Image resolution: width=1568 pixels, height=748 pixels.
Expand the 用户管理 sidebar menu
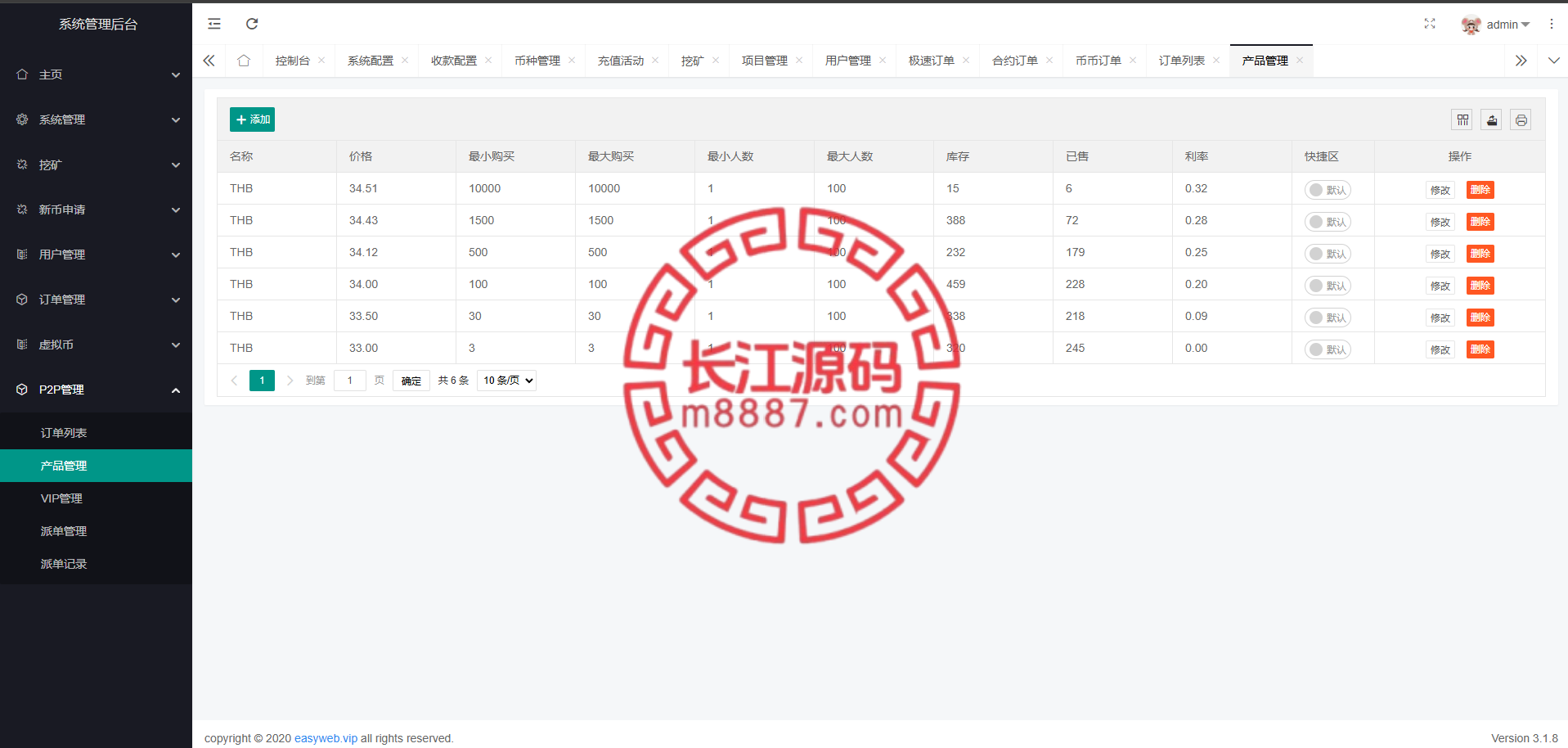point(96,255)
